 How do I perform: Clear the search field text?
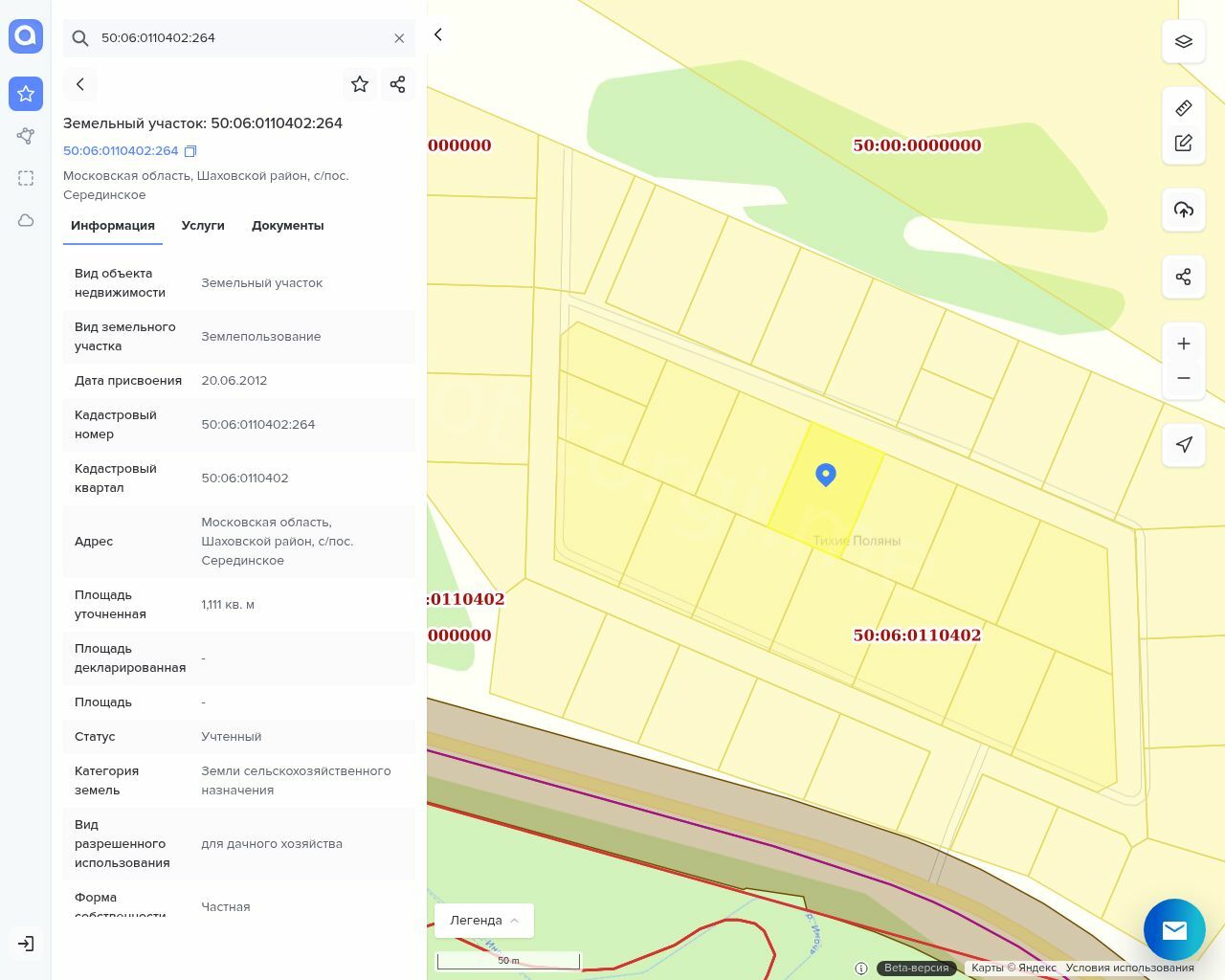399,38
